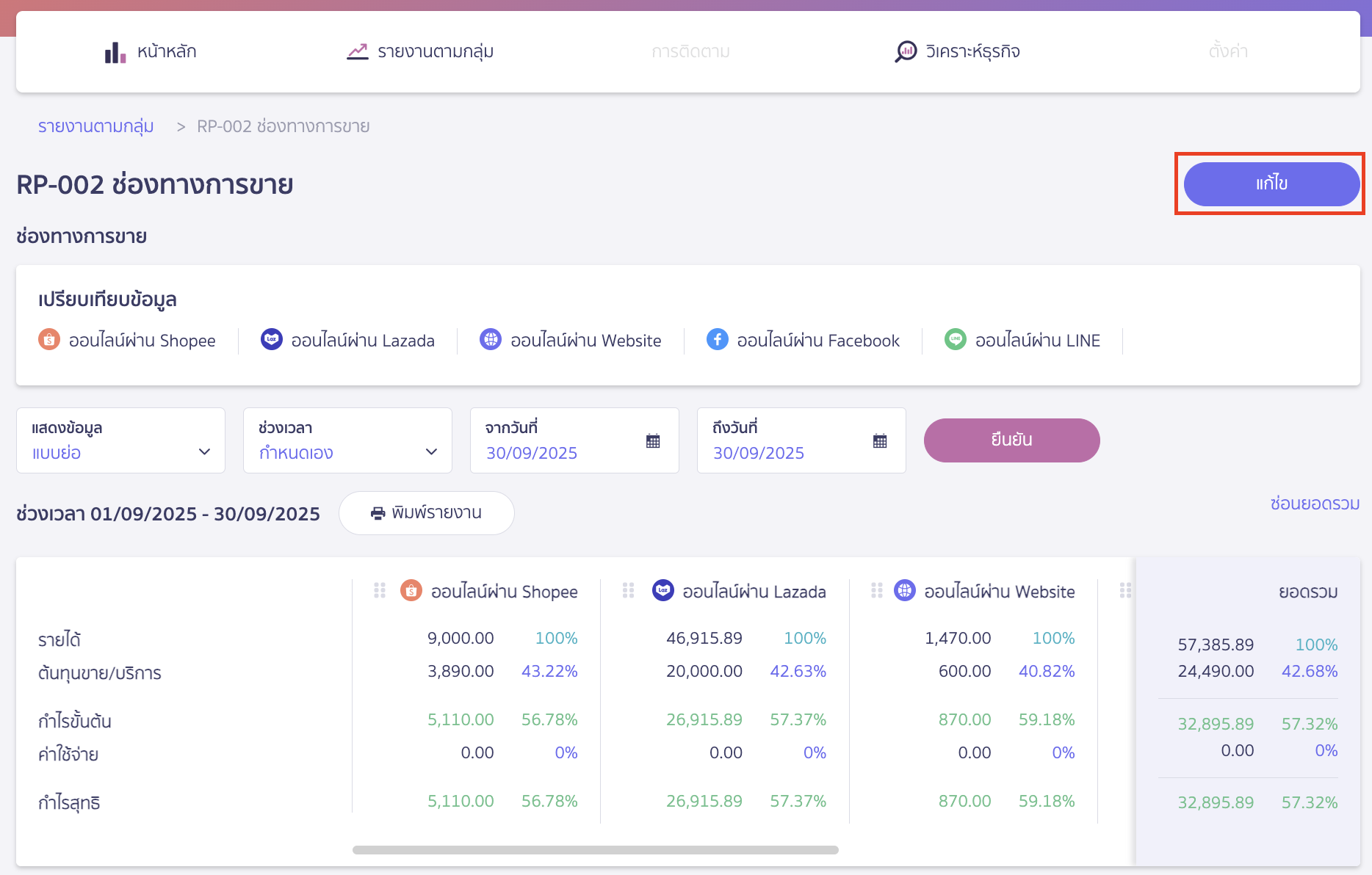The image size is (1372, 875).
Task: Open the calendar picker for จากวันที่
Action: point(651,440)
